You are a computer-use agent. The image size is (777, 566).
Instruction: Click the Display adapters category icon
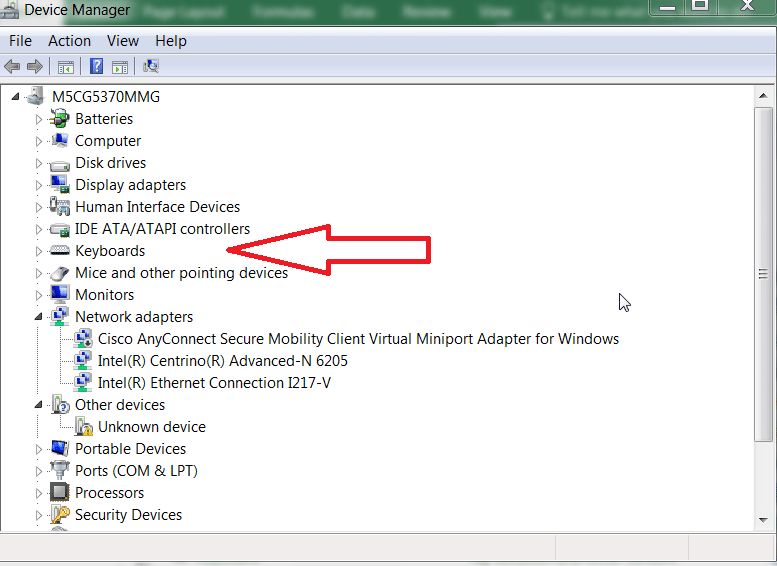tap(59, 184)
